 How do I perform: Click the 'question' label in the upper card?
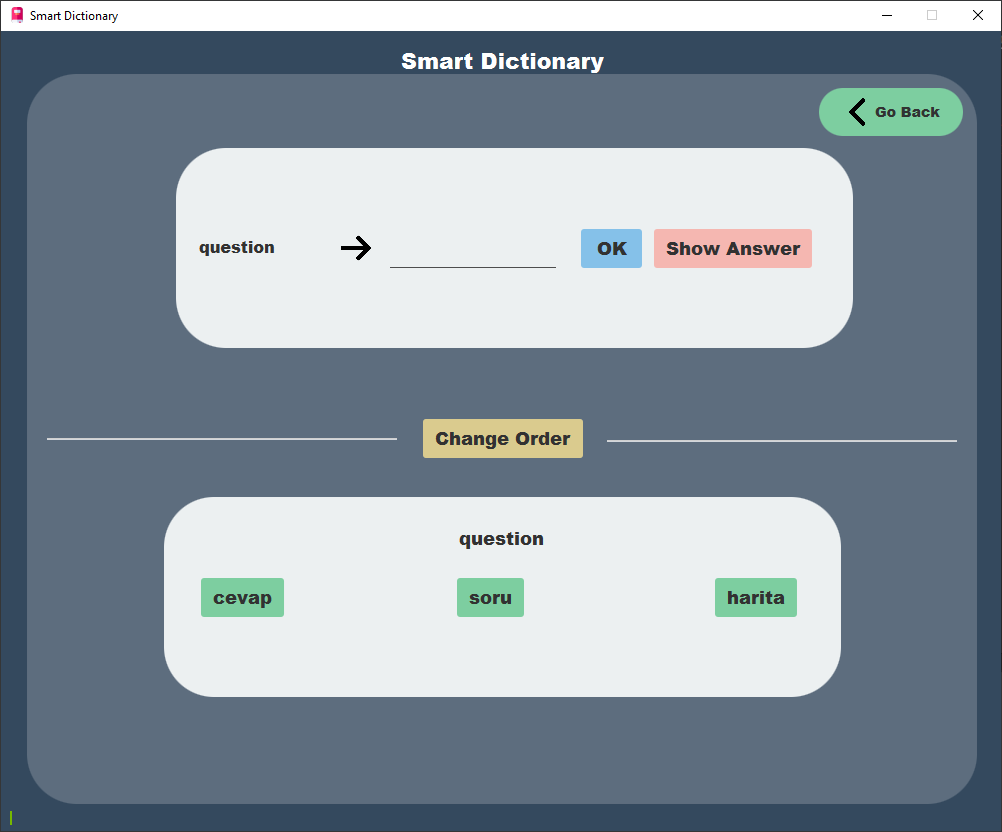[236, 248]
